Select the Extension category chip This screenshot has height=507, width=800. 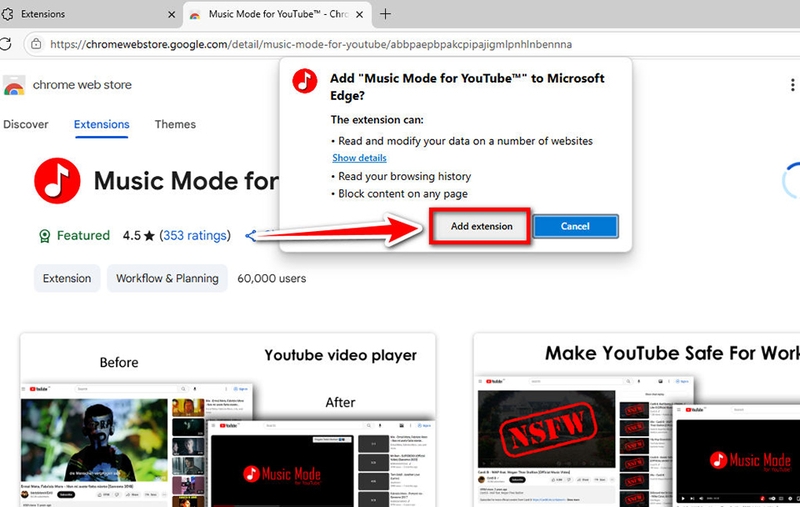click(67, 278)
